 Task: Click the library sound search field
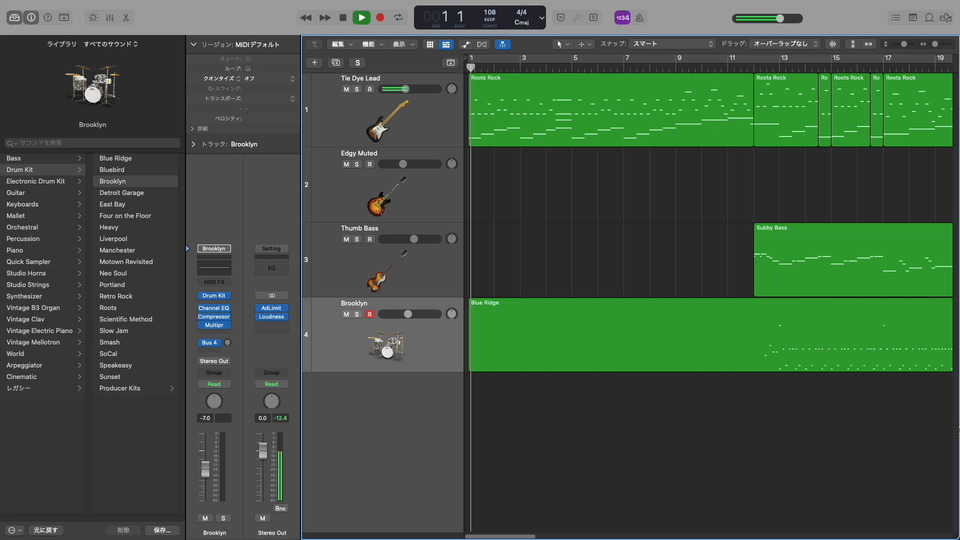point(92,143)
